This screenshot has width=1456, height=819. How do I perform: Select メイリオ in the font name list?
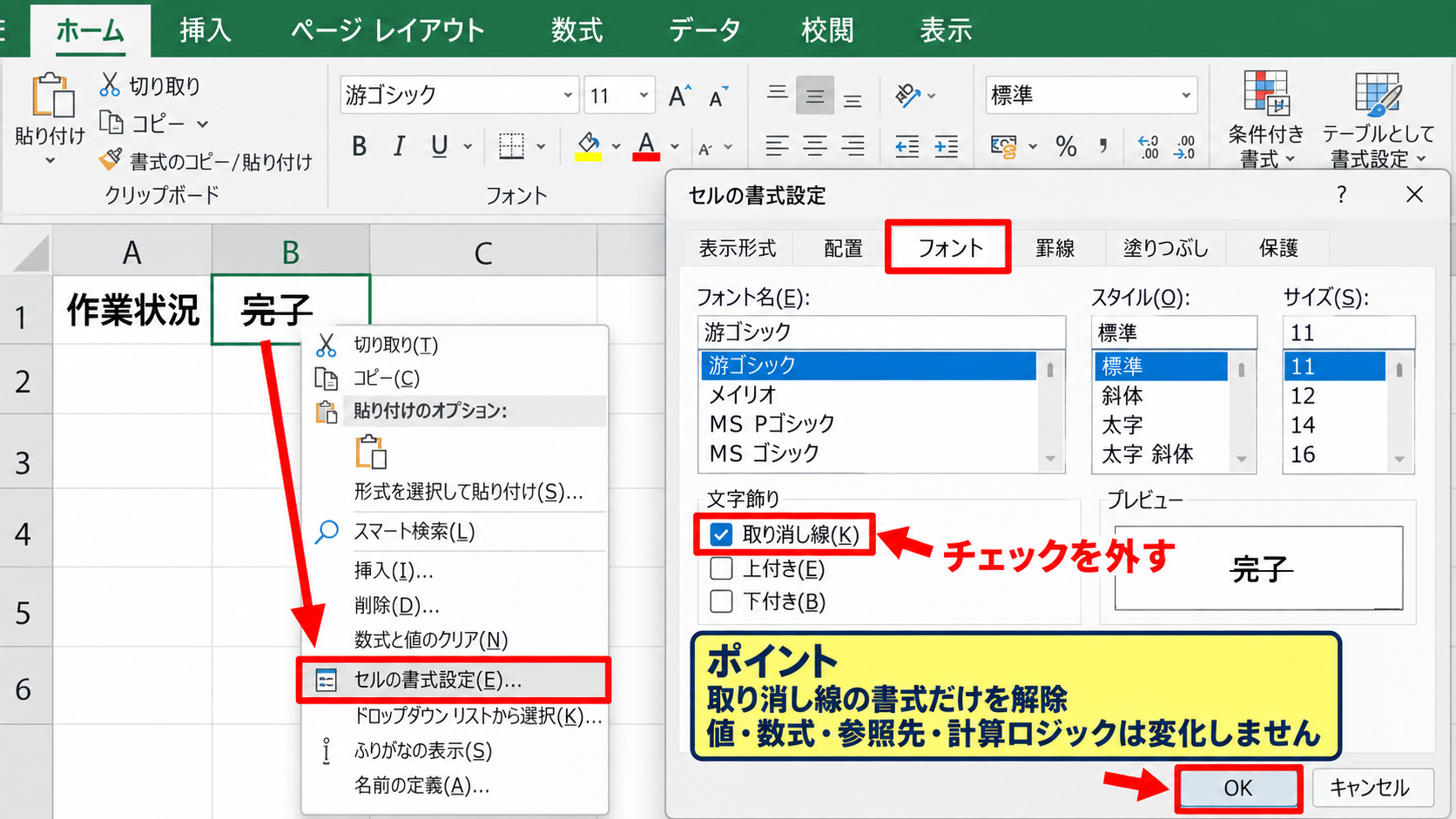tap(868, 394)
